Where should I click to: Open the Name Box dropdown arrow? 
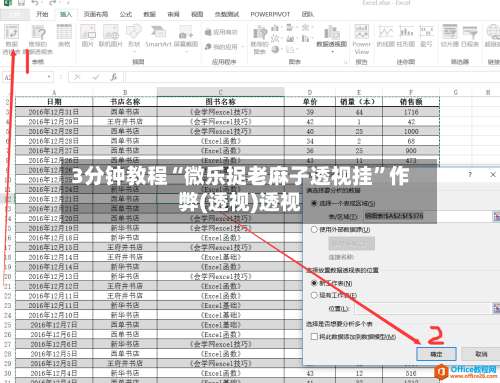[x=49, y=77]
